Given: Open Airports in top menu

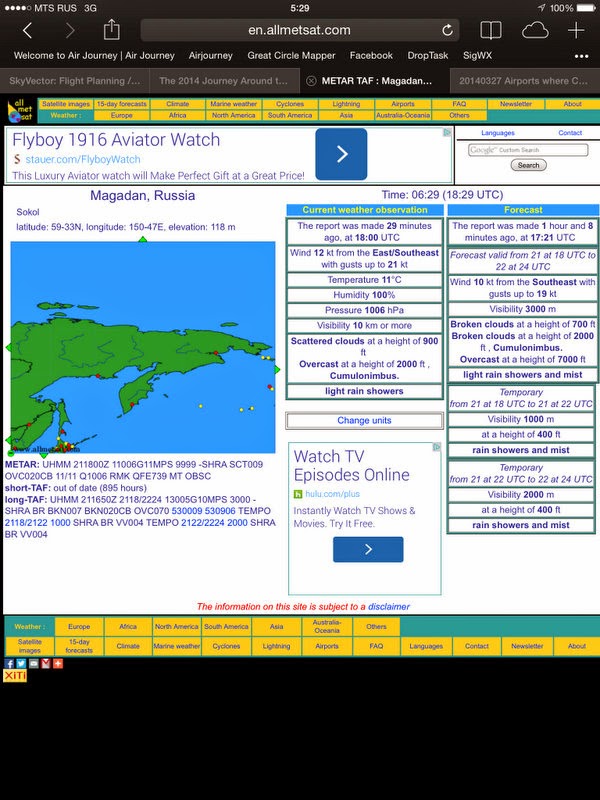Looking at the screenshot, I should point(403,104).
